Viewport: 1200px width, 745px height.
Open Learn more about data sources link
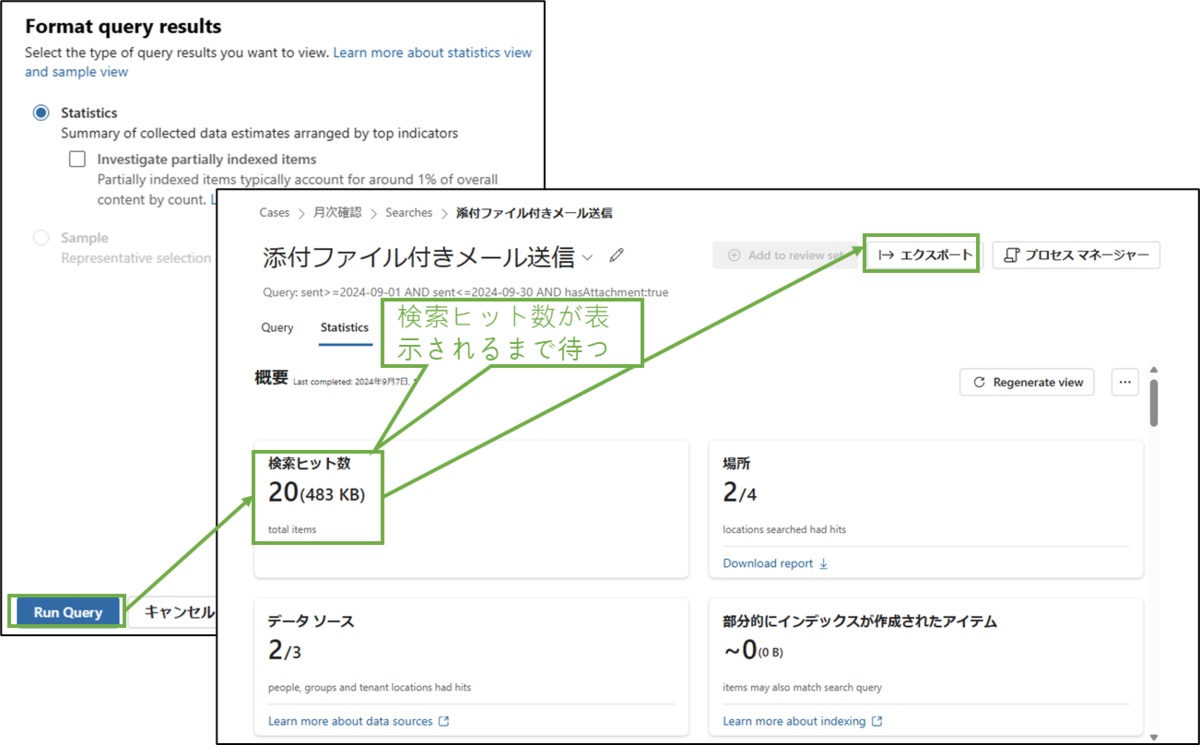point(359,721)
